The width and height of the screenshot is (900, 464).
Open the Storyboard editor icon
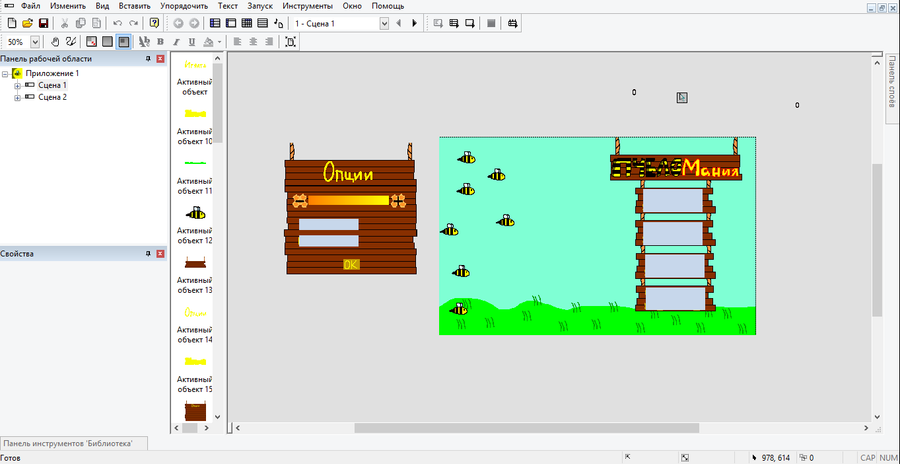(x=215, y=24)
